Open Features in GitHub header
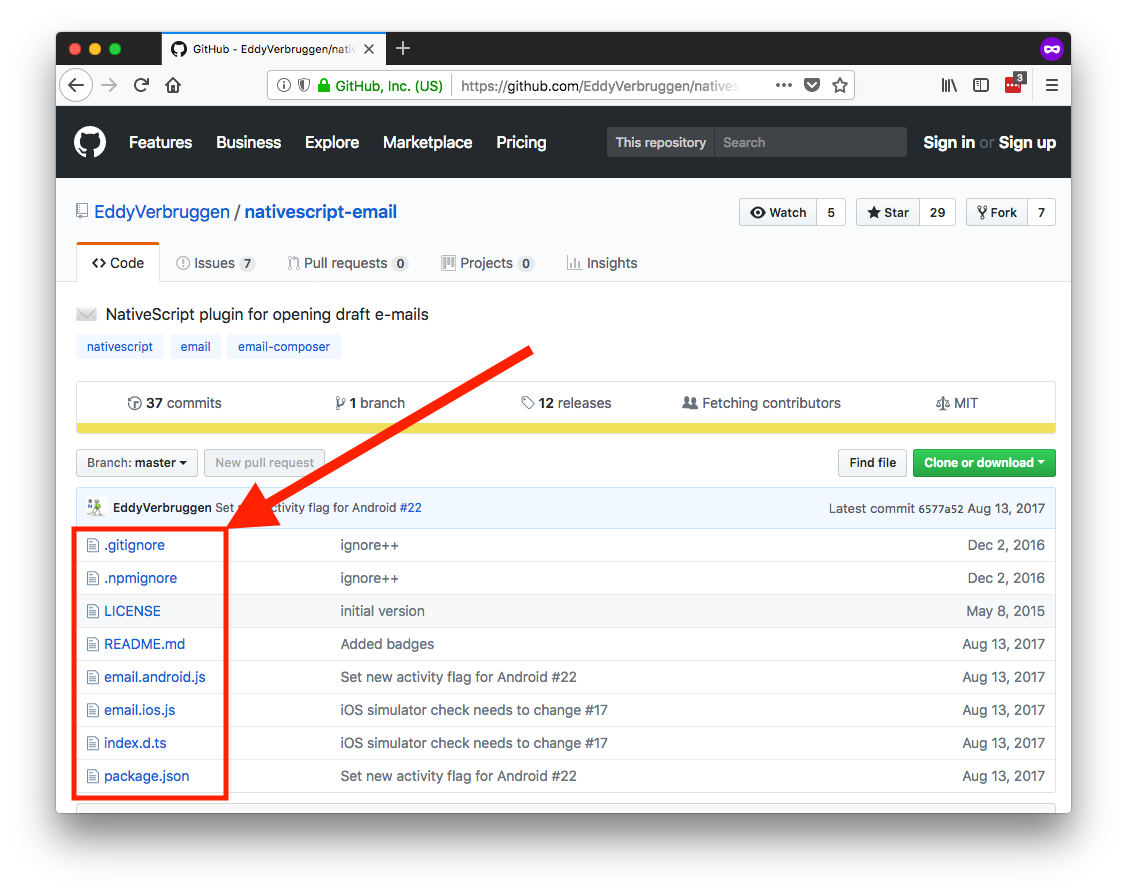 pyautogui.click(x=160, y=142)
